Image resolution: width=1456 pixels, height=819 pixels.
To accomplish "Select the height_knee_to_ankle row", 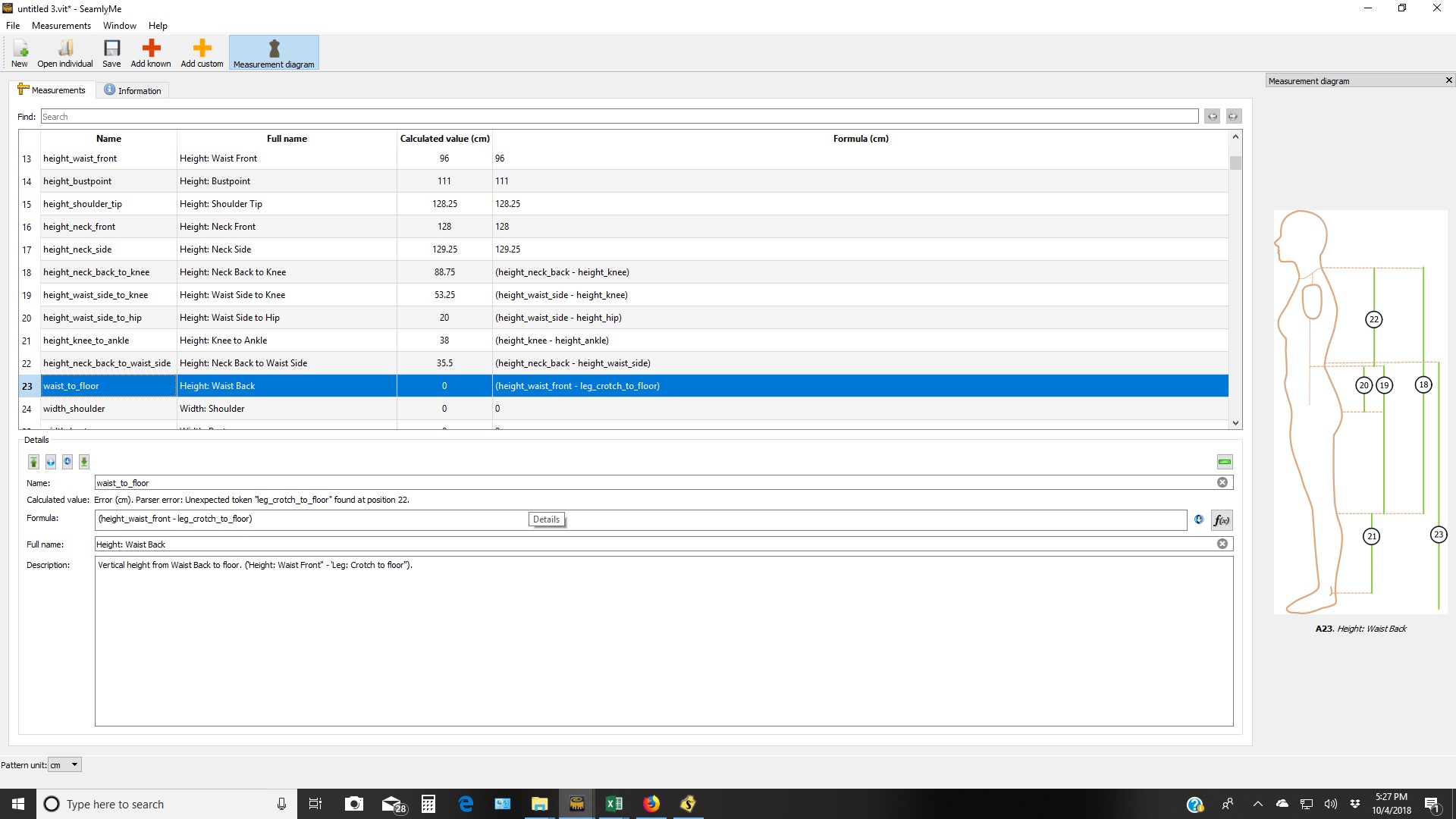I will click(623, 340).
